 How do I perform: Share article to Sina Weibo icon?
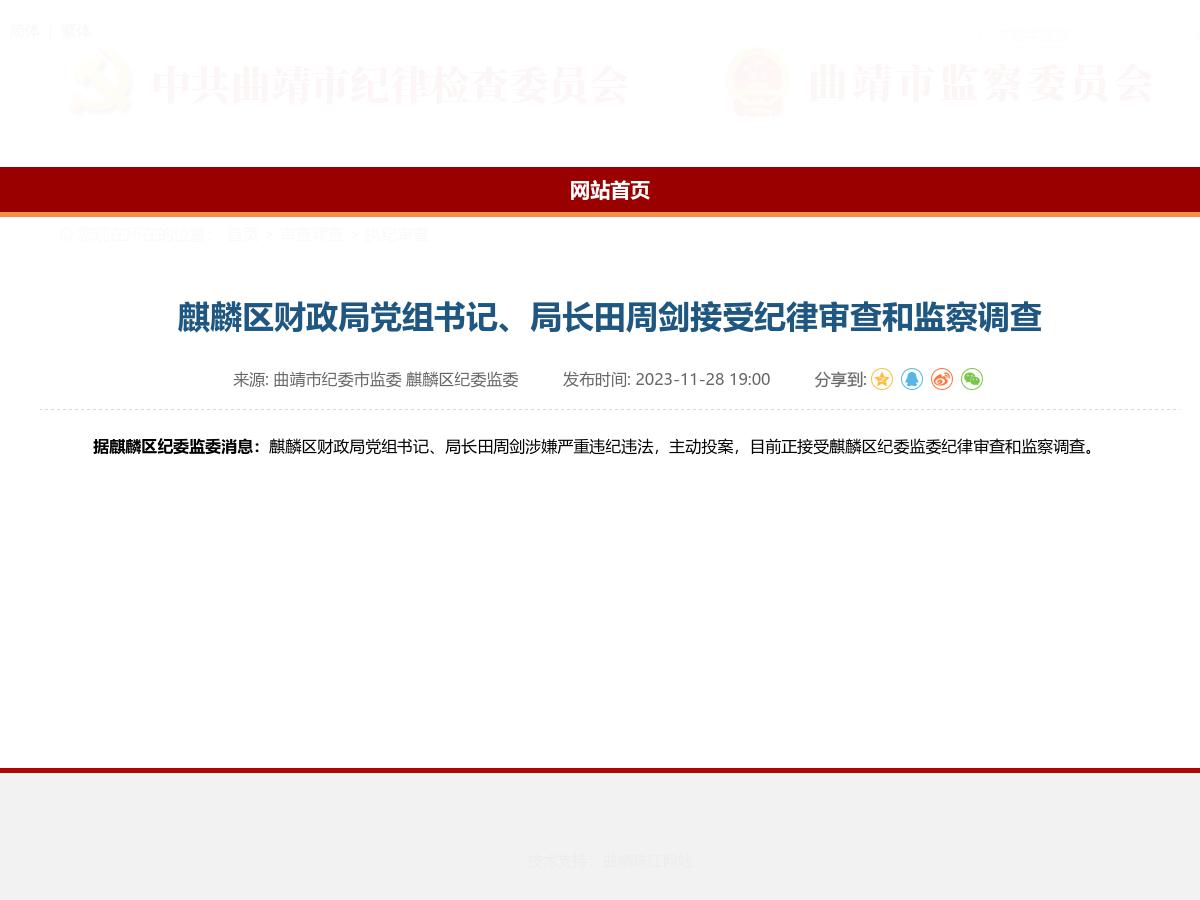click(x=941, y=379)
